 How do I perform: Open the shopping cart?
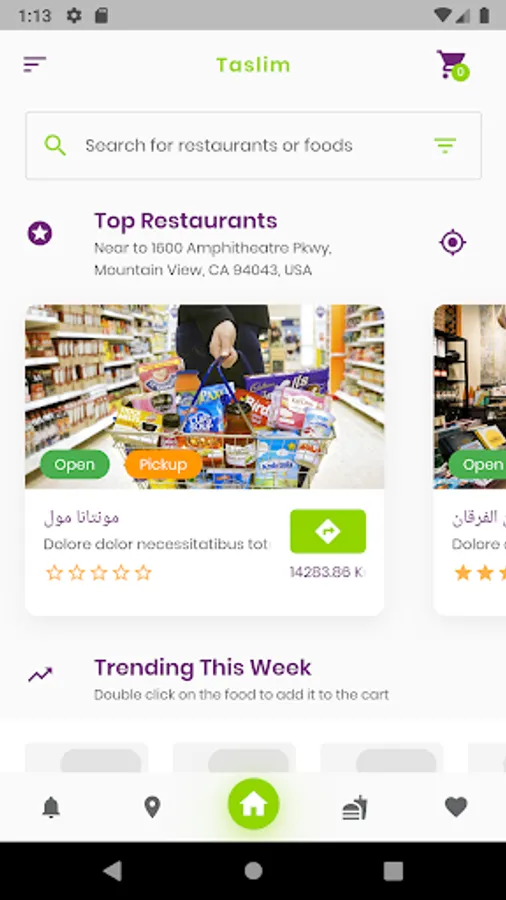tap(452, 65)
